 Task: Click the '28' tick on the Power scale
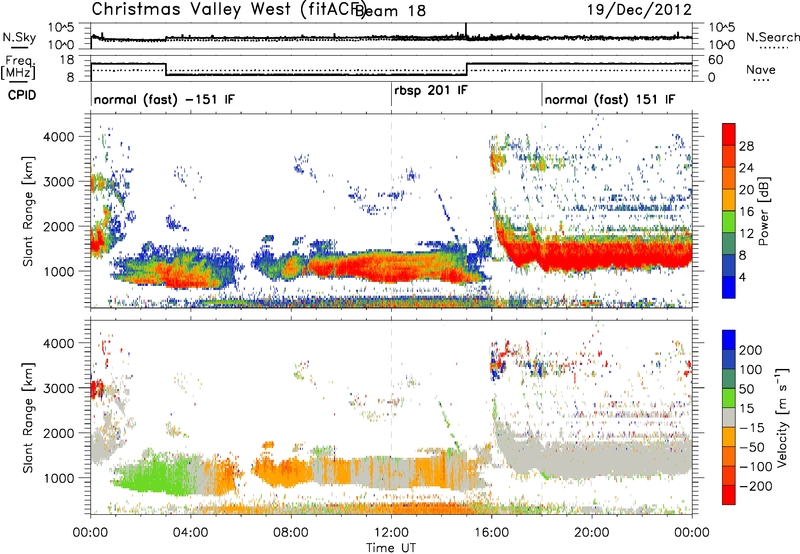tap(746, 146)
